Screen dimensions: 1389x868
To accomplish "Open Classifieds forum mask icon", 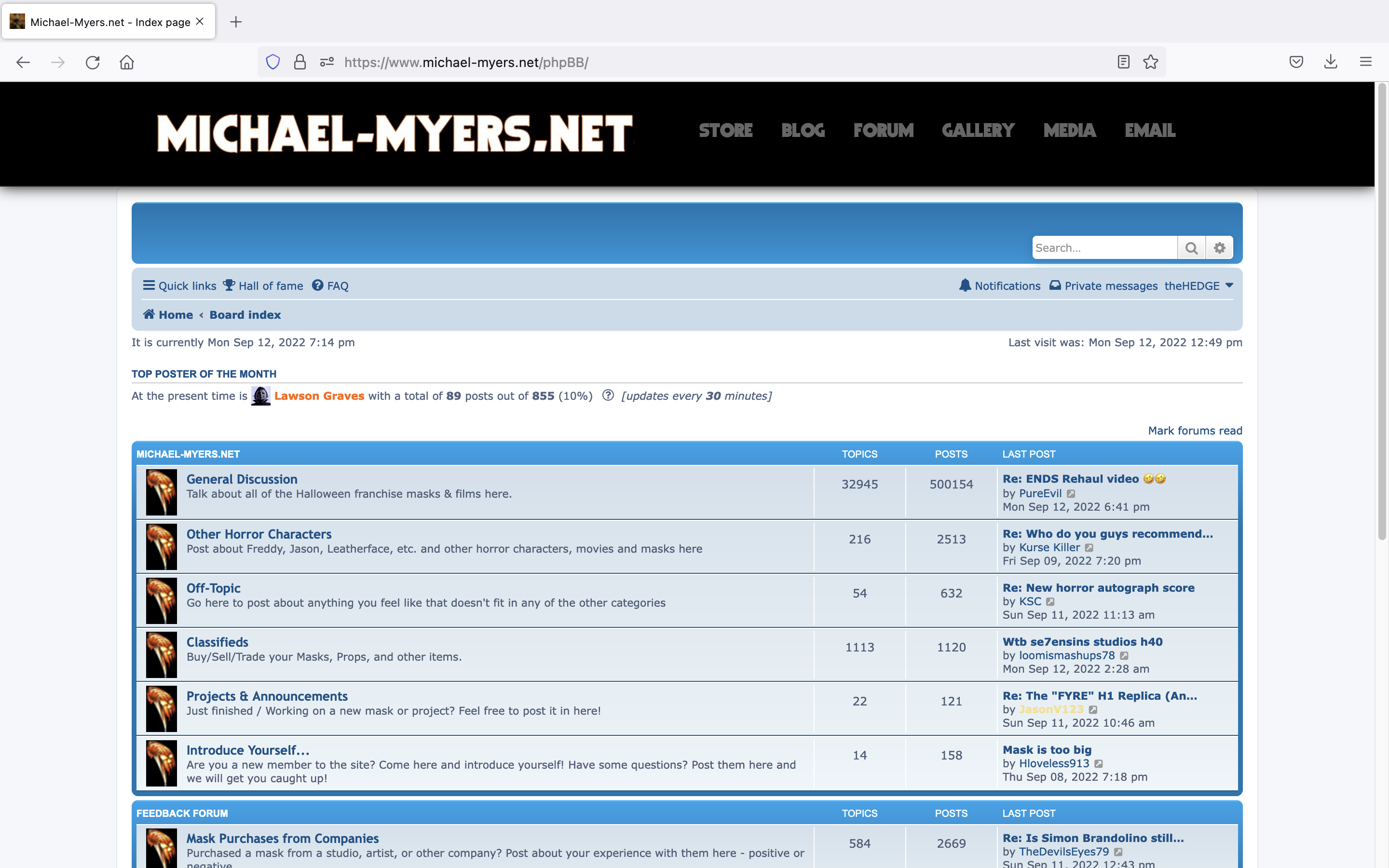I will pyautogui.click(x=161, y=654).
